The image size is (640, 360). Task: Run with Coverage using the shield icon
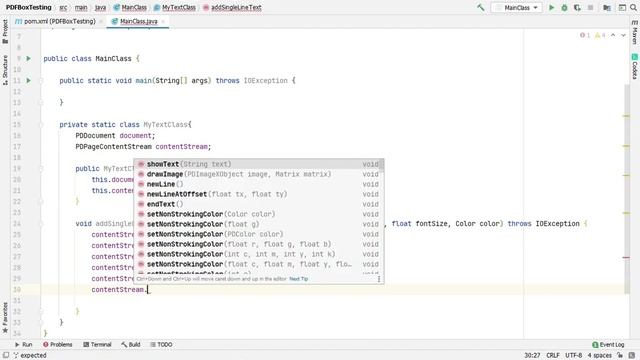click(577, 7)
